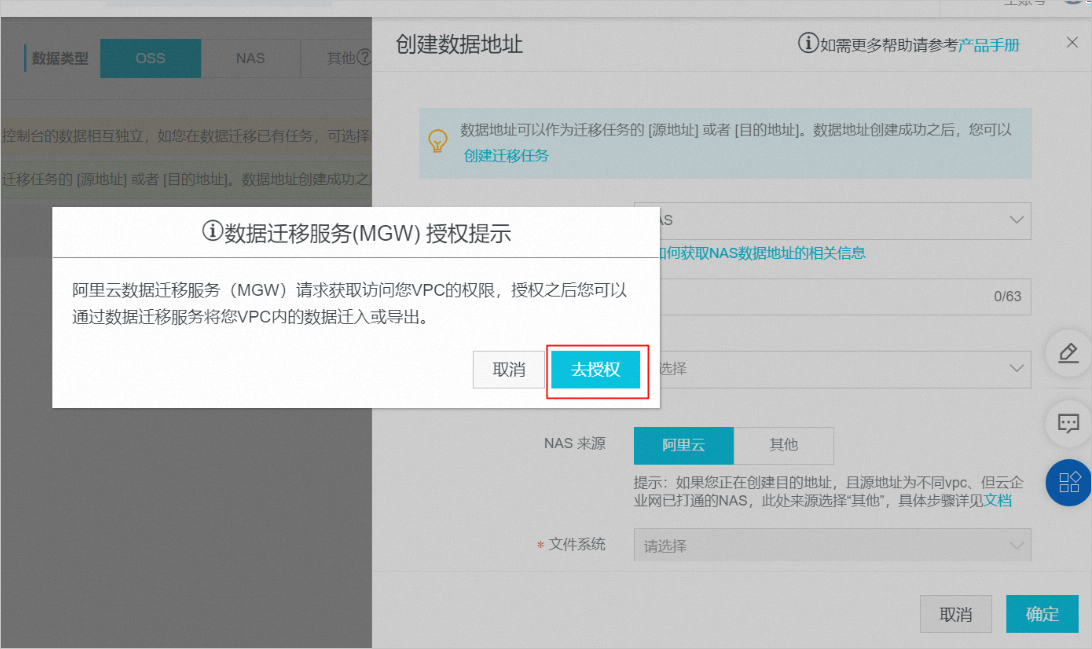This screenshot has width=1092, height=649.
Task: Select 阿里云 as NAS 来源
Action: point(683,445)
